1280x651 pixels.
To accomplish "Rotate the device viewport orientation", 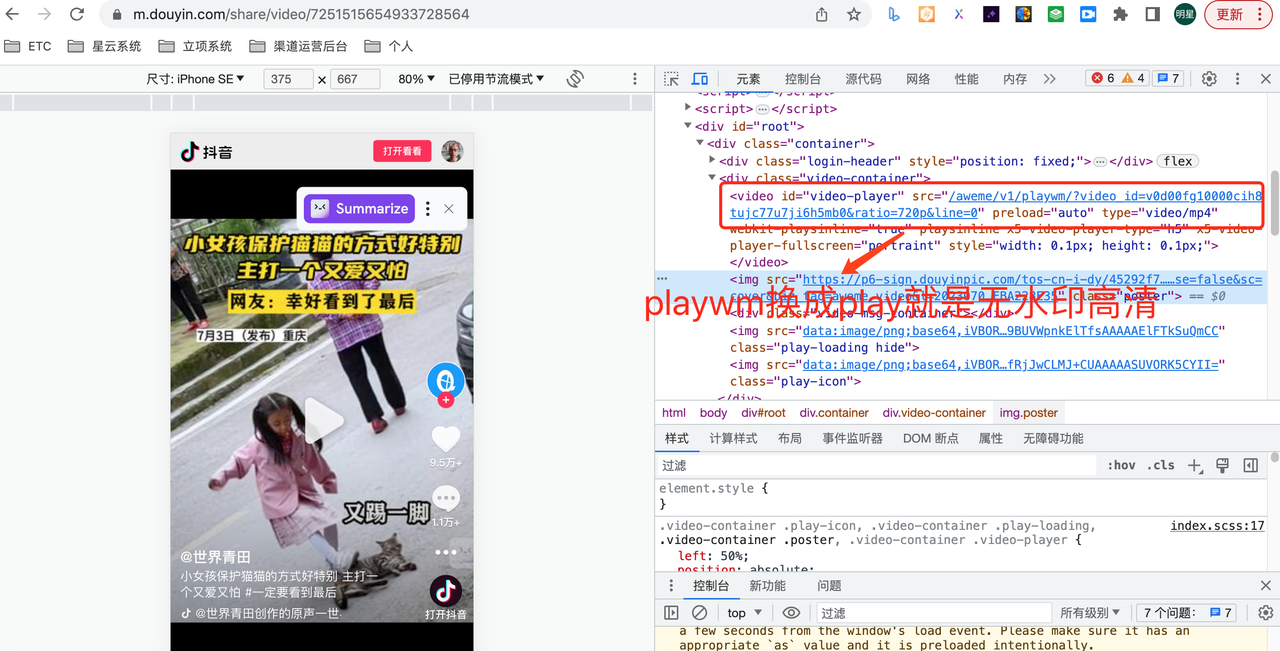I will [575, 79].
